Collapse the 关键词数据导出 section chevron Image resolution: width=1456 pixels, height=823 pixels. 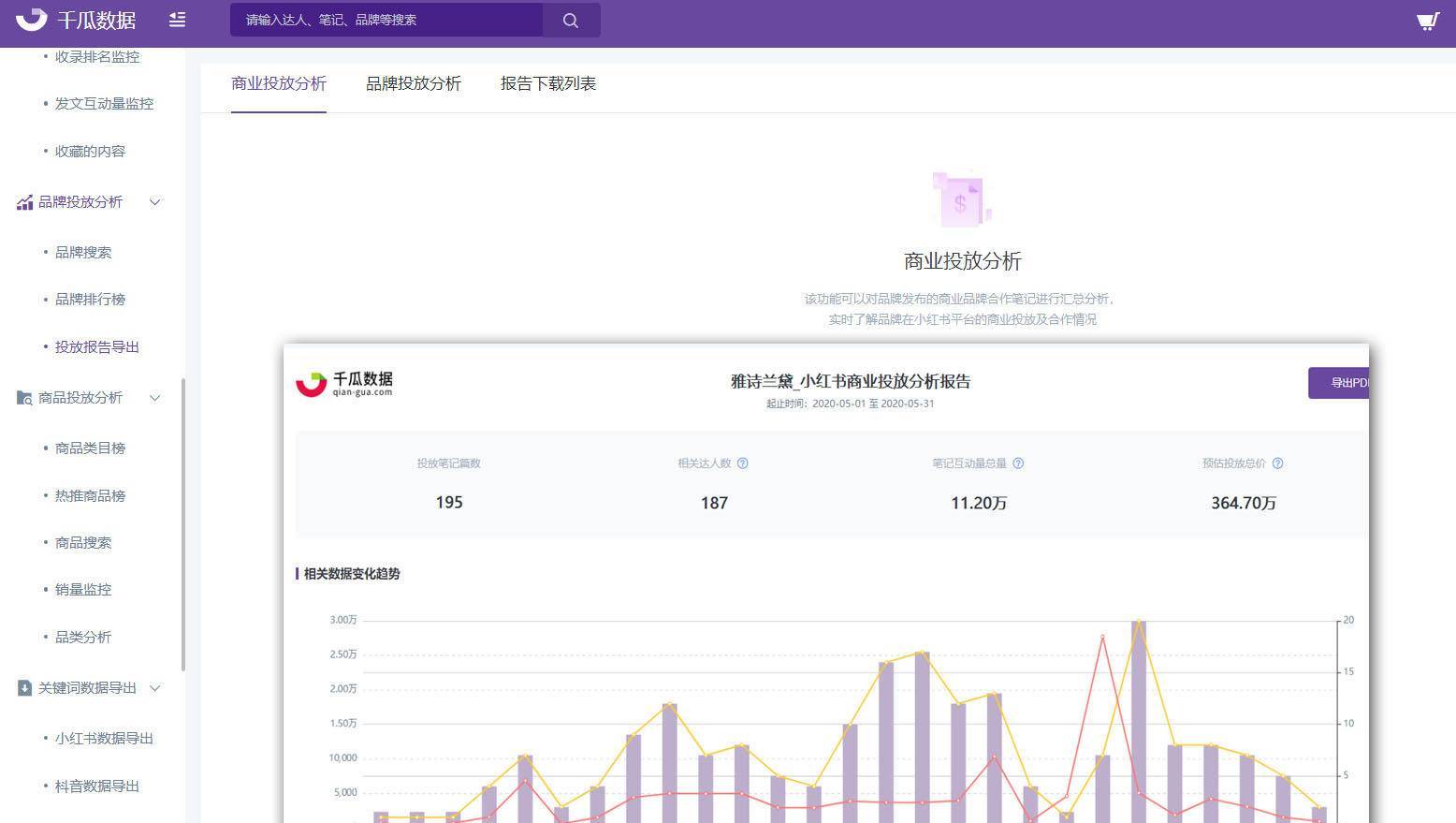(x=155, y=688)
